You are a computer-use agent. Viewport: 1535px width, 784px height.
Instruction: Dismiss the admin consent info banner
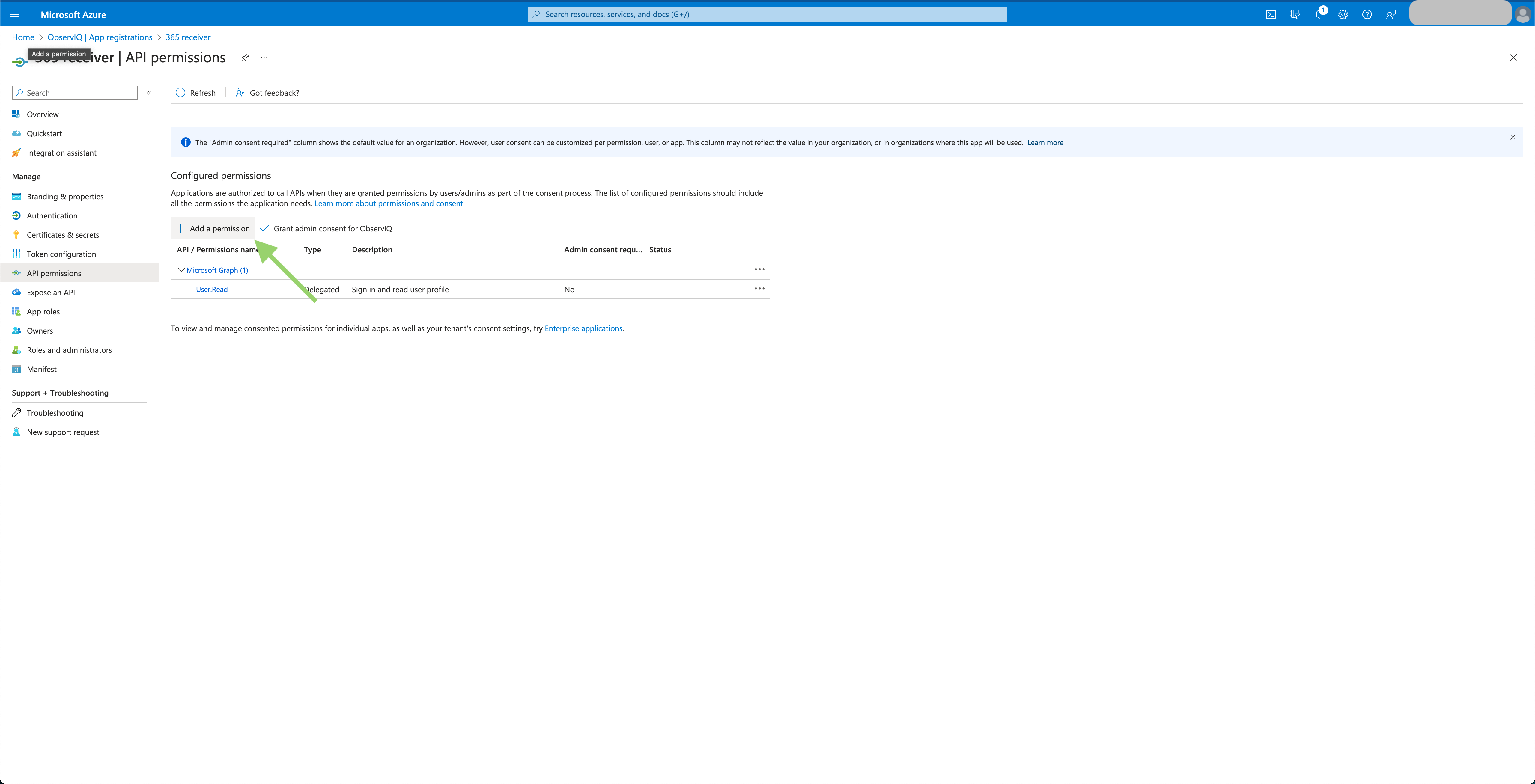pos(1512,137)
